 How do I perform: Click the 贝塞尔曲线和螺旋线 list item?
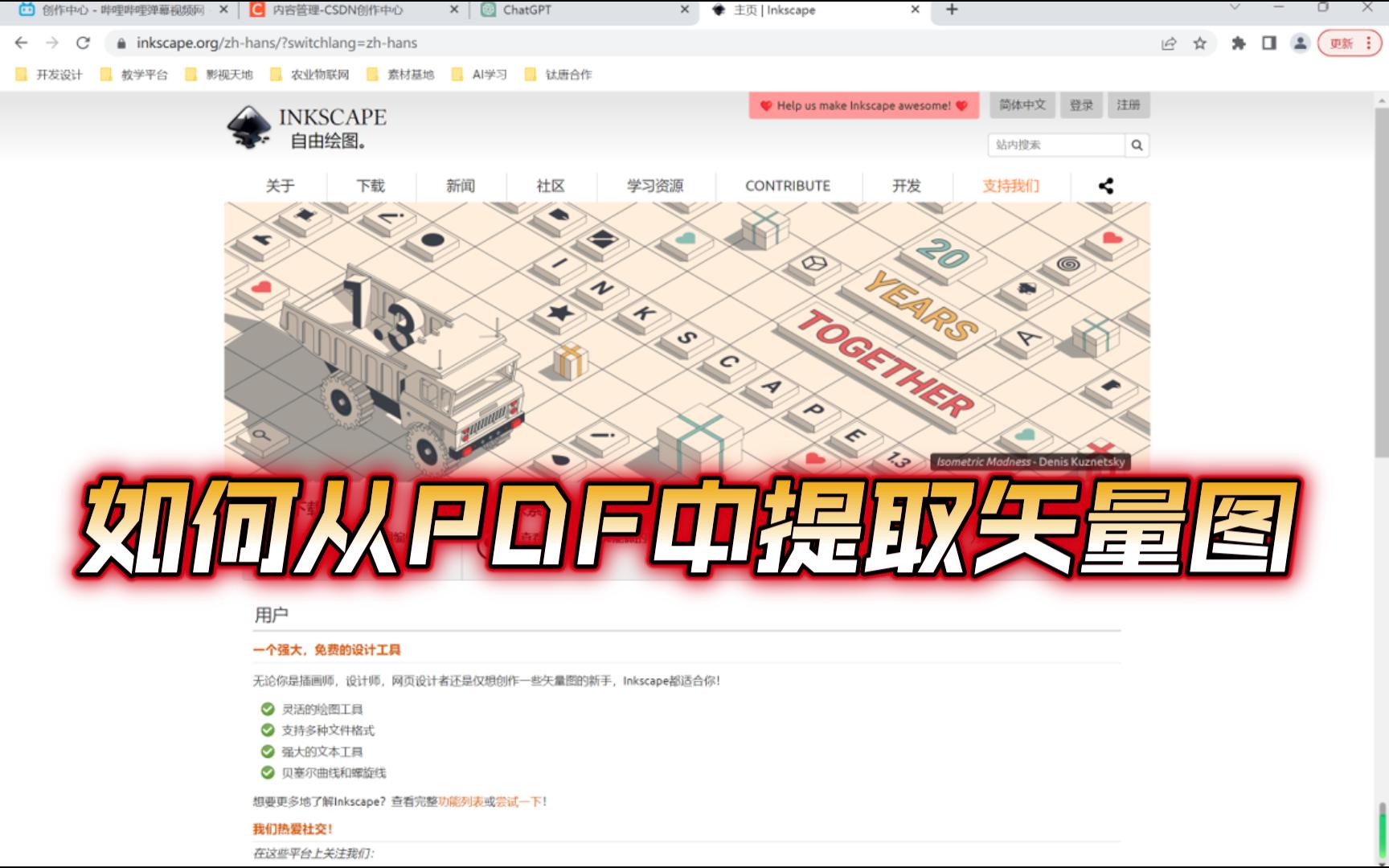pos(334,772)
